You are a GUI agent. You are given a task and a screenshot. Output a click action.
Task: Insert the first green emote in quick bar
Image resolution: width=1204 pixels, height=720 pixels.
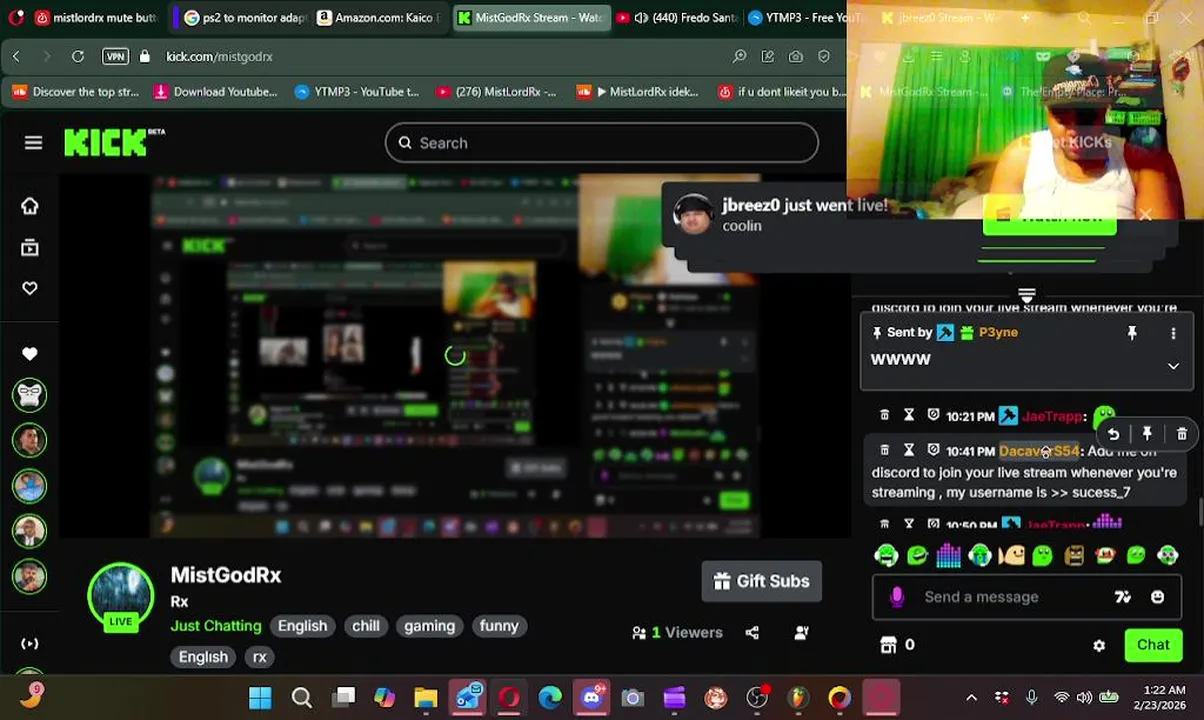coord(886,555)
